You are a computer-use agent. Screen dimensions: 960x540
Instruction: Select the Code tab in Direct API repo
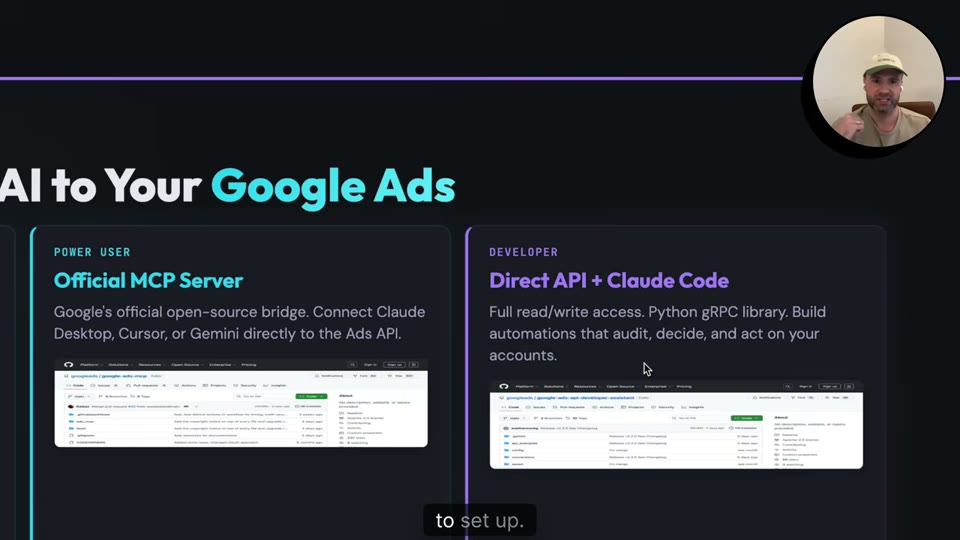click(510, 407)
